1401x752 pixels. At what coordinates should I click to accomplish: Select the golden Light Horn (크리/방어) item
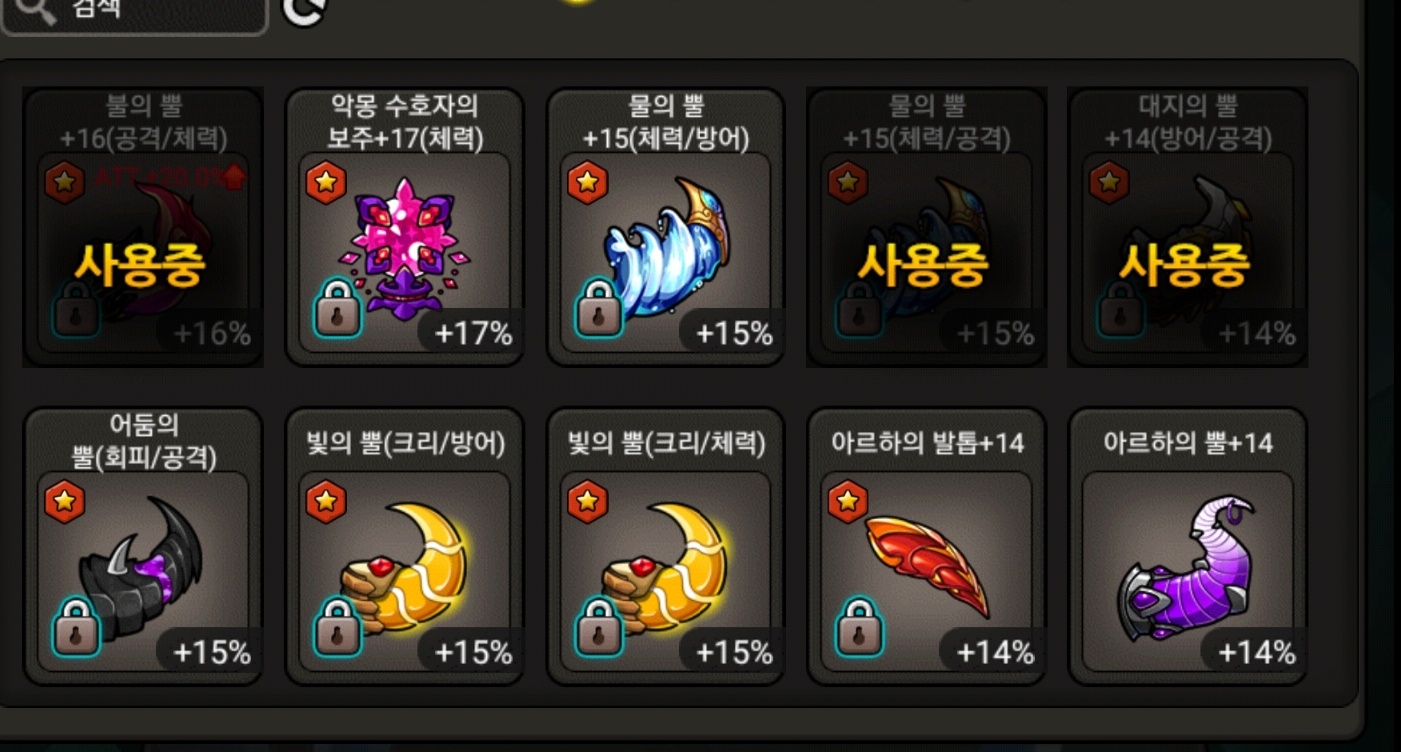click(x=405, y=547)
